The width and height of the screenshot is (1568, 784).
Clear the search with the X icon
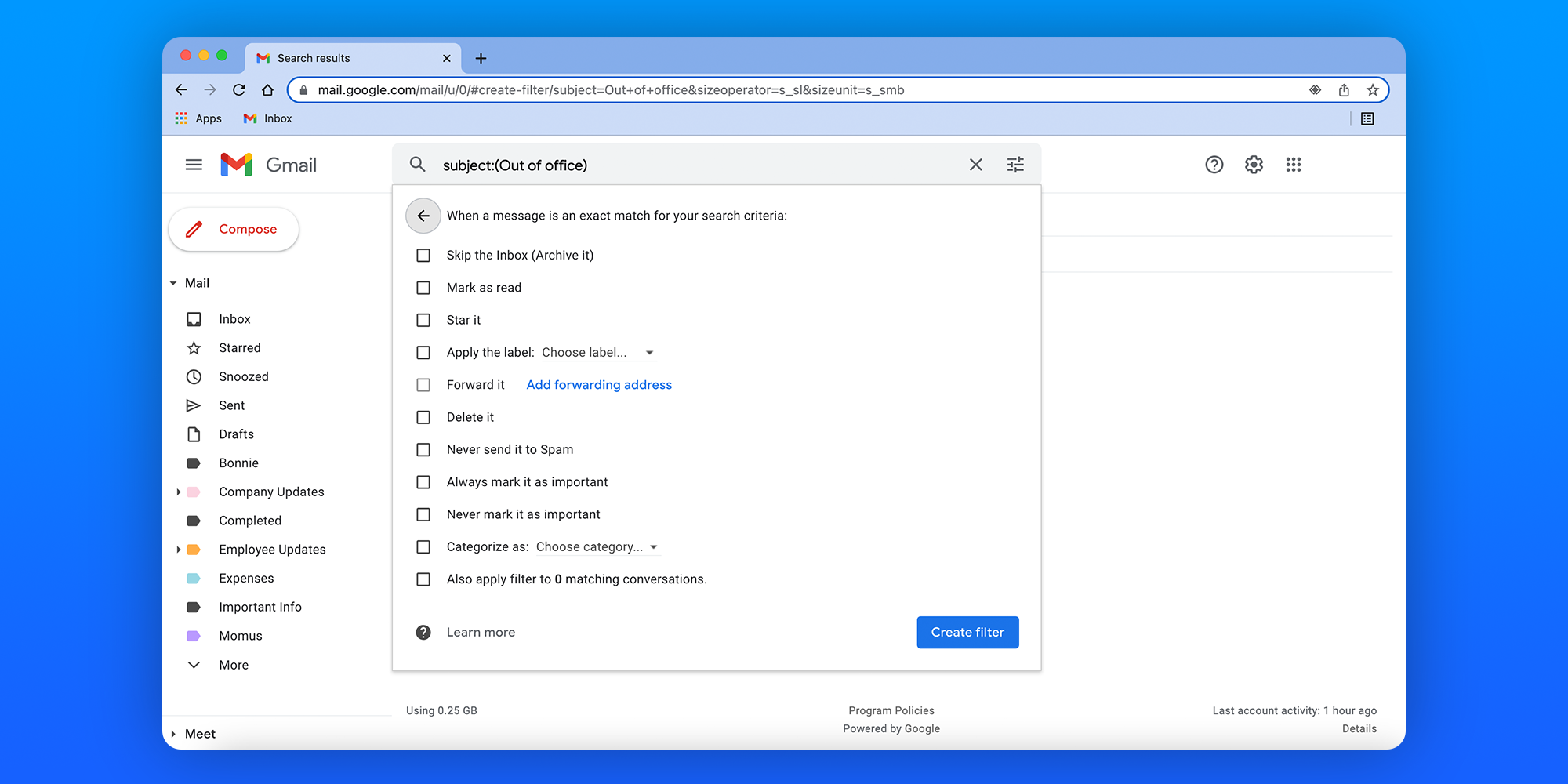coord(975,165)
